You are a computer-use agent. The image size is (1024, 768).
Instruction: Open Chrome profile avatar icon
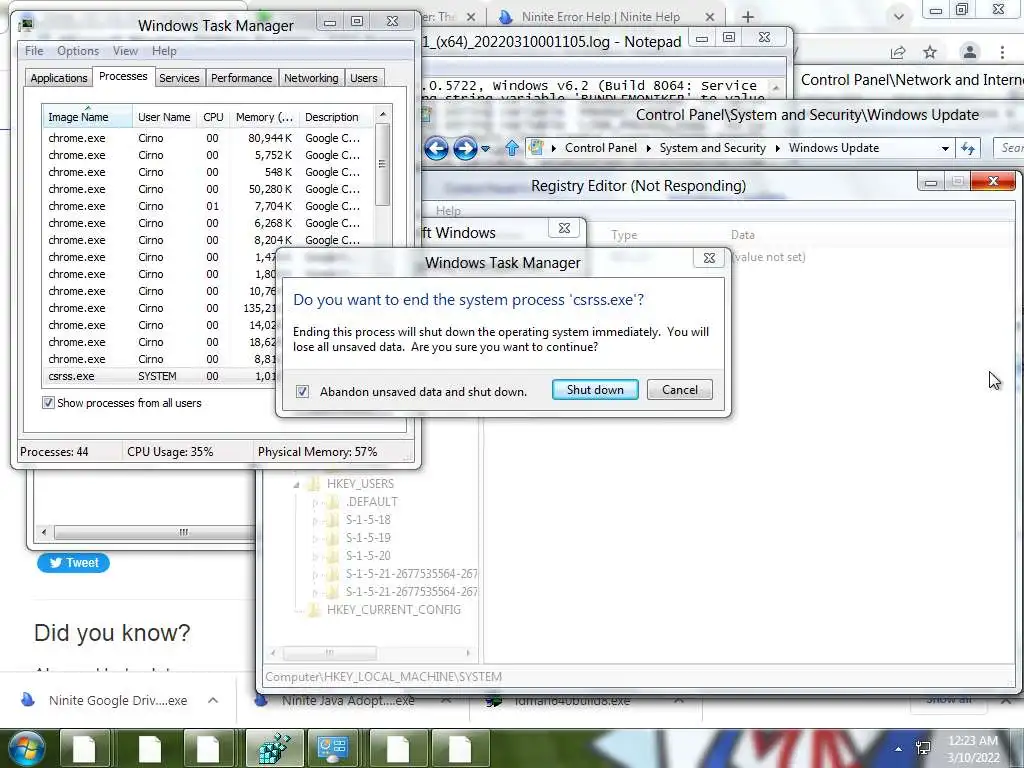click(x=970, y=52)
